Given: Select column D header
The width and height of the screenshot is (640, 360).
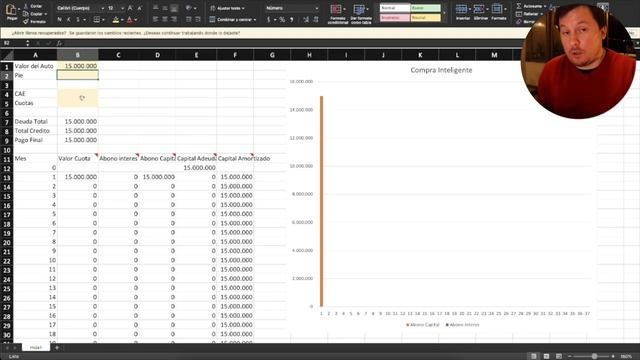Looking at the screenshot, I should (157, 55).
